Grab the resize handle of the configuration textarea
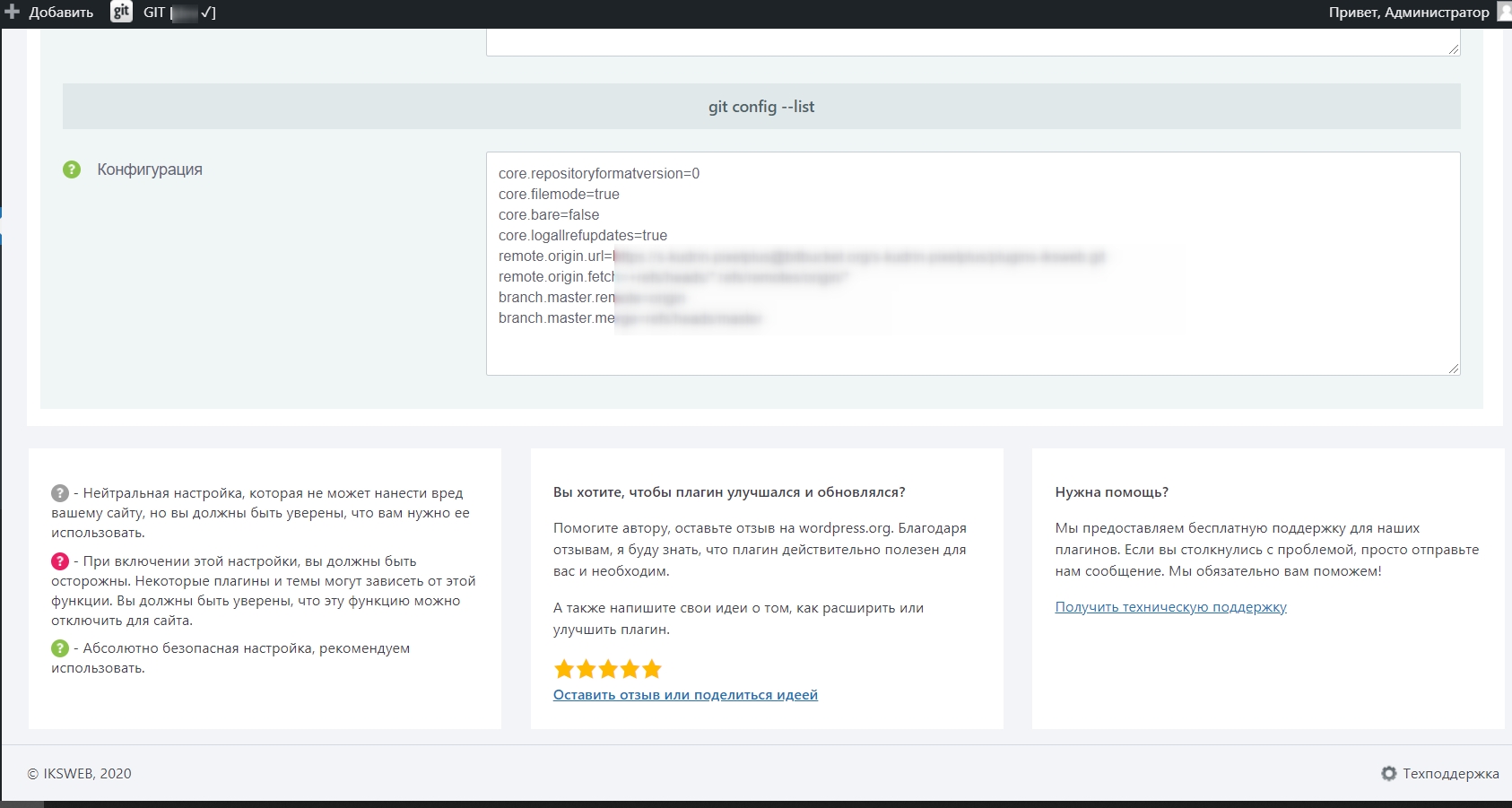The image size is (1512, 808). point(1454,369)
